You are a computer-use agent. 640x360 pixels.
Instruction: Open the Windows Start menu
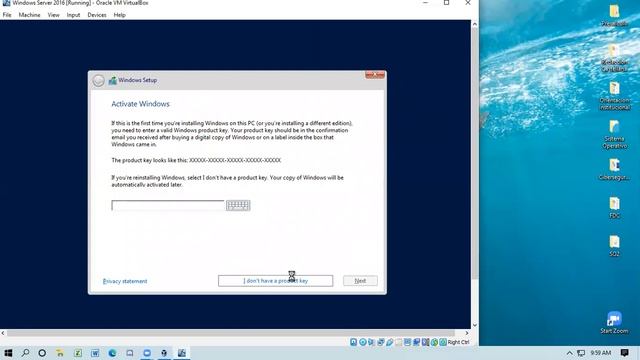[8, 353]
